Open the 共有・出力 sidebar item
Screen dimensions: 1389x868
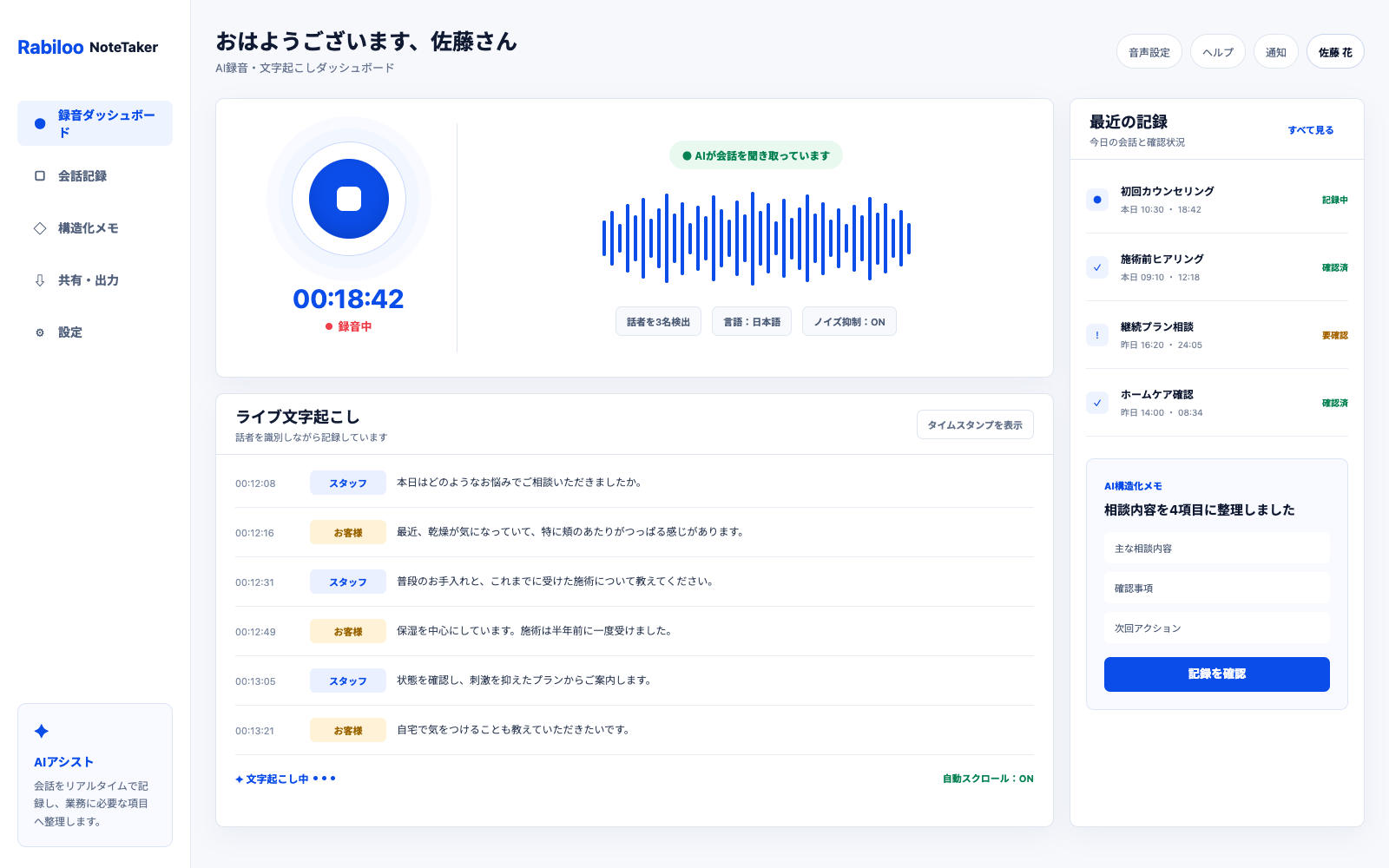pos(95,280)
